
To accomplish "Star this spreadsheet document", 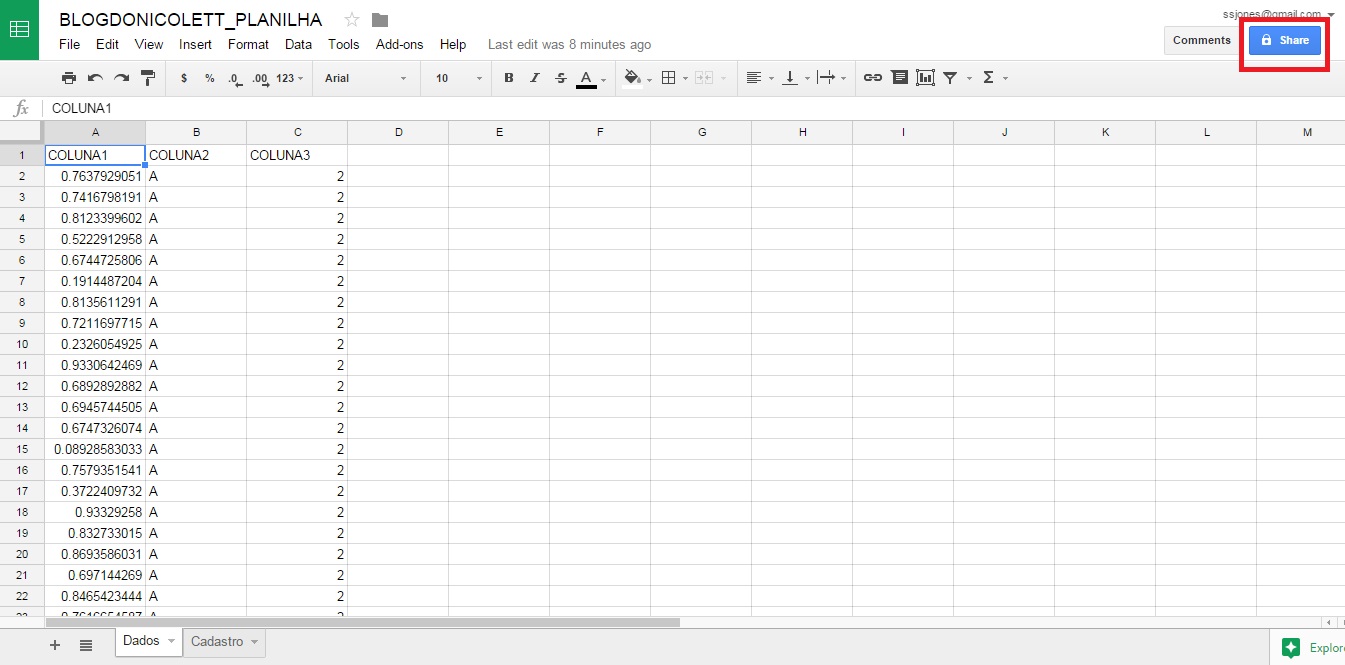I will tap(352, 20).
